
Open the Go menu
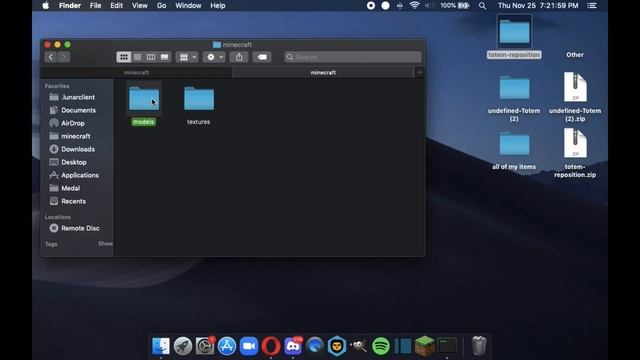click(x=162, y=6)
